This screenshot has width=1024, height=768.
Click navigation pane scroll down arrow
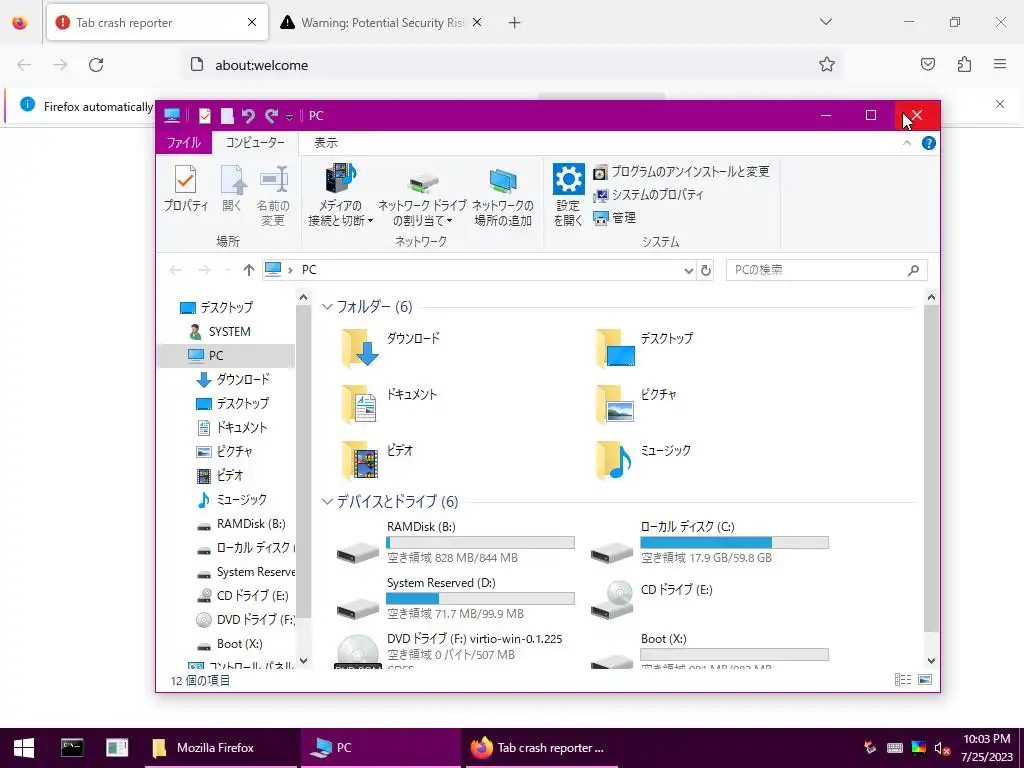point(303,661)
